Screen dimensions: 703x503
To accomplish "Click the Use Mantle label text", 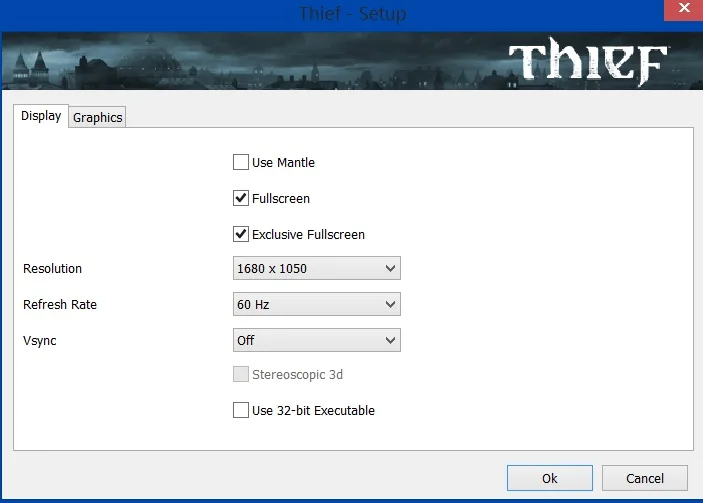I will [283, 162].
